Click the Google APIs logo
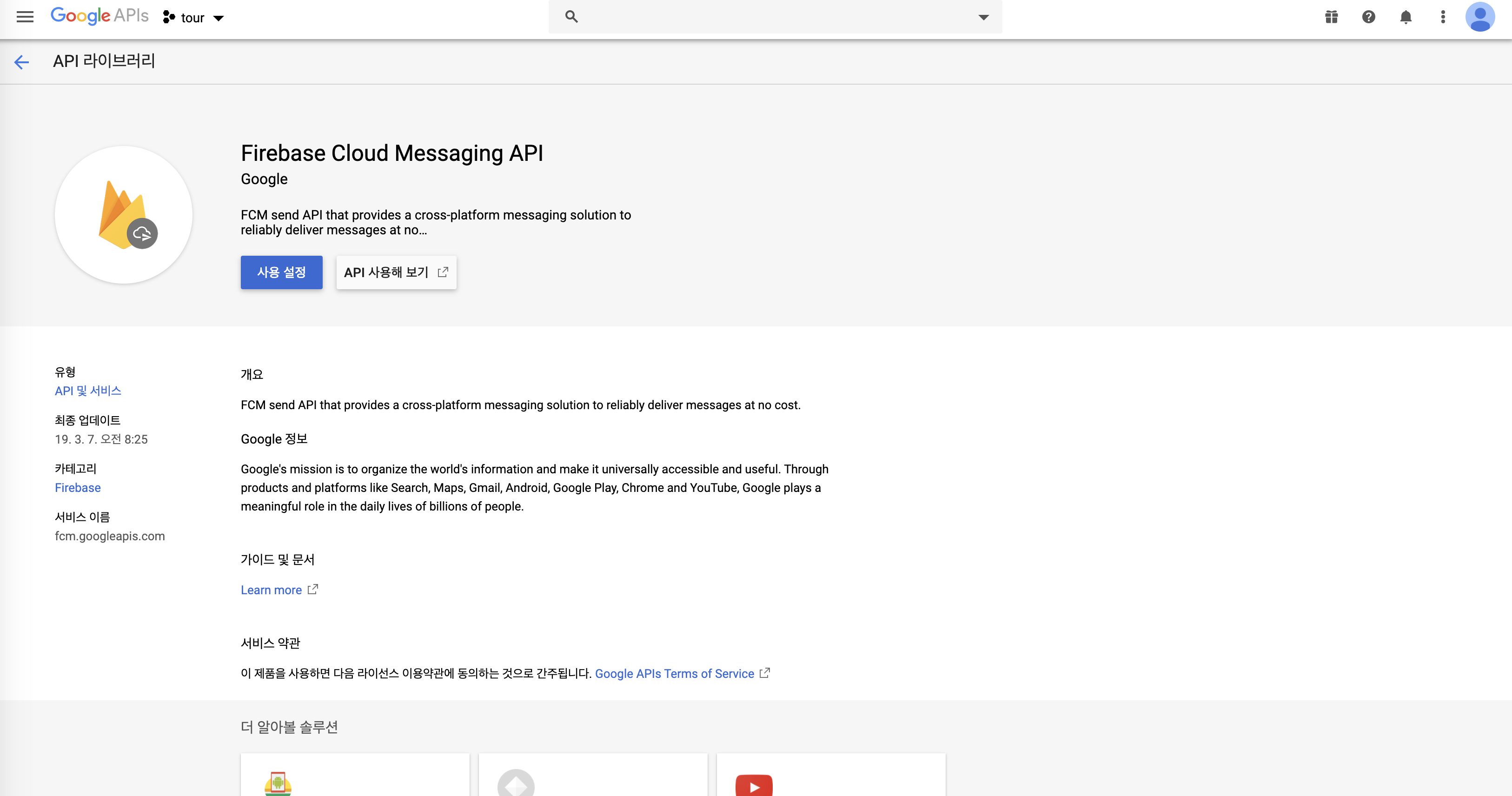1512x796 pixels. [99, 16]
